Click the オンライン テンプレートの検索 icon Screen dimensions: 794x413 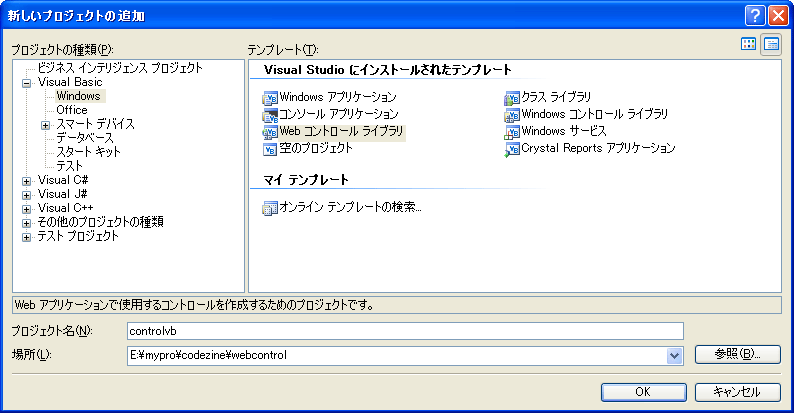click(x=270, y=208)
